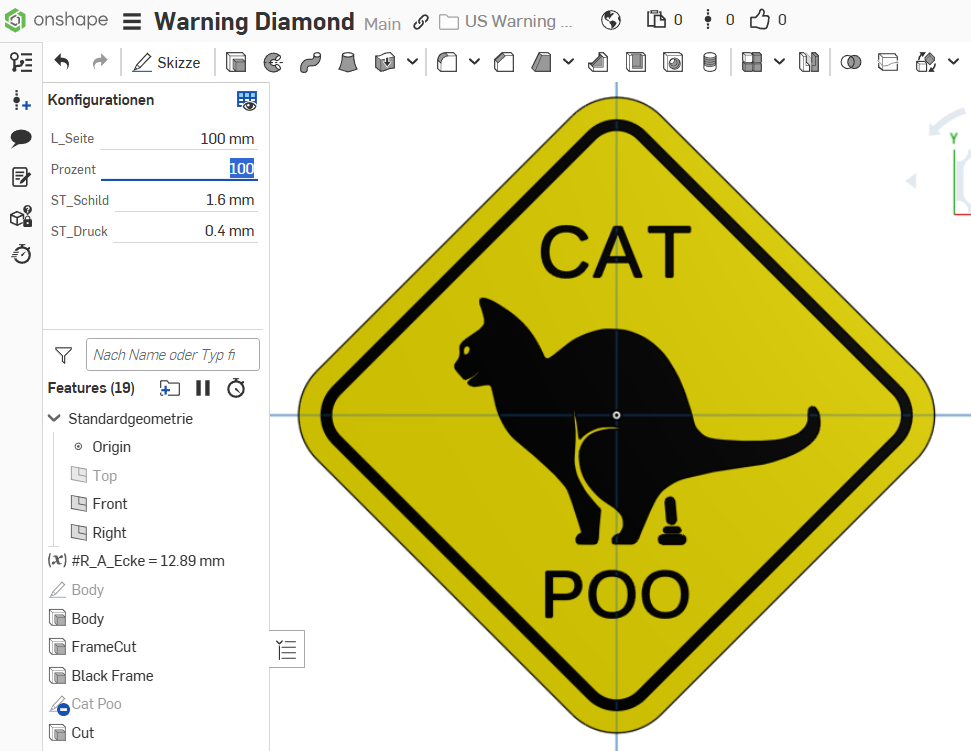This screenshot has height=751, width=971.
Task: Open the Onshape main hamburger menu
Action: pyautogui.click(x=131, y=22)
